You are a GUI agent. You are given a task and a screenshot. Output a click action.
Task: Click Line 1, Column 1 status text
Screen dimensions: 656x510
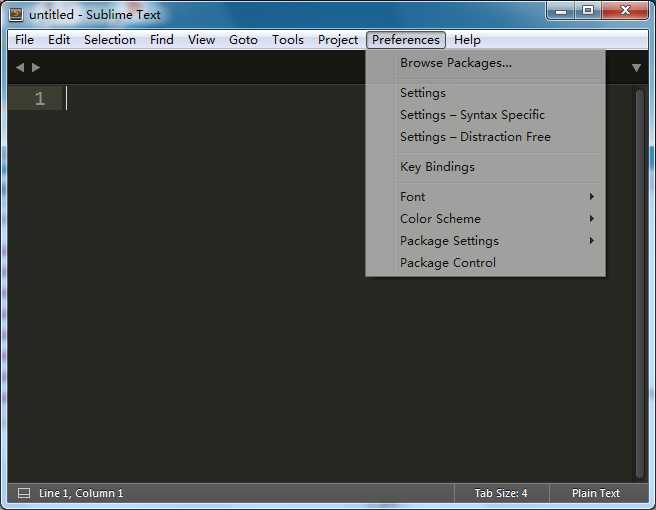point(81,493)
